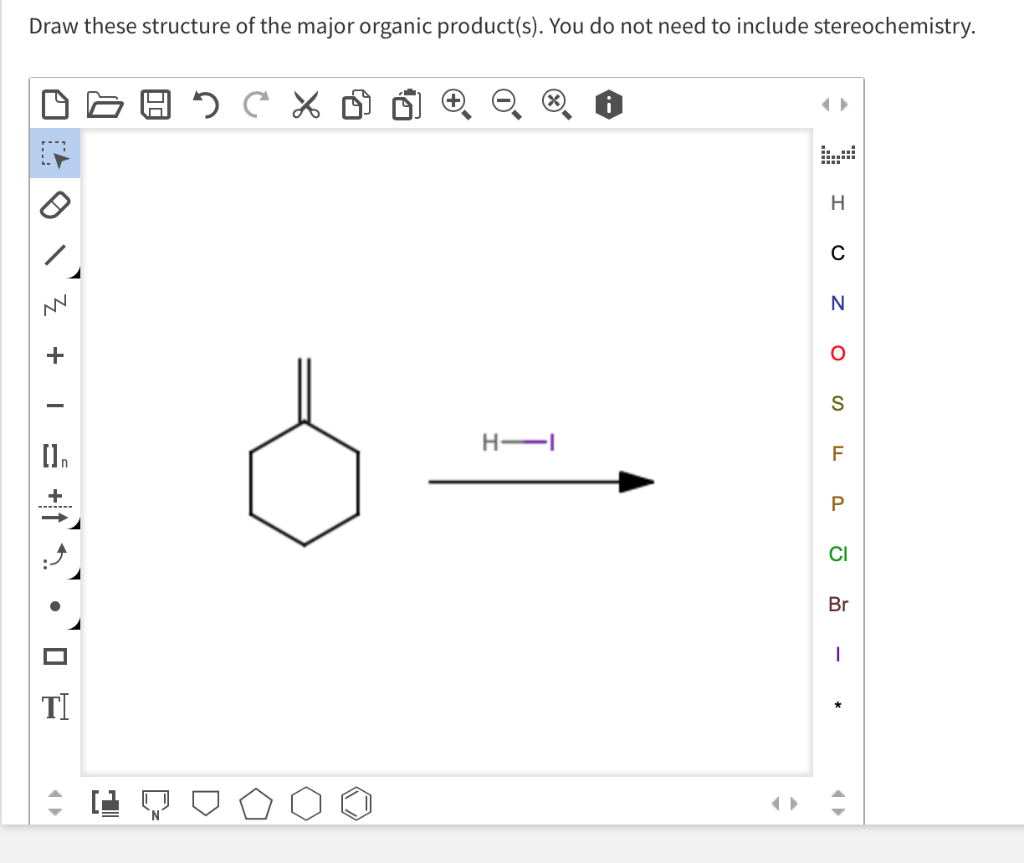Undo the last drawing action
Image resolution: width=1024 pixels, height=863 pixels.
(204, 103)
